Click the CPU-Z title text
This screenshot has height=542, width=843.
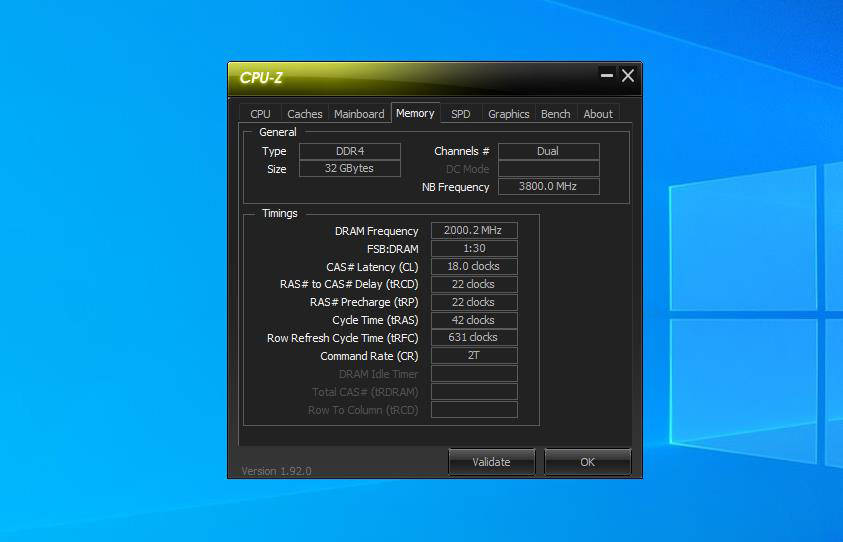[x=261, y=78]
